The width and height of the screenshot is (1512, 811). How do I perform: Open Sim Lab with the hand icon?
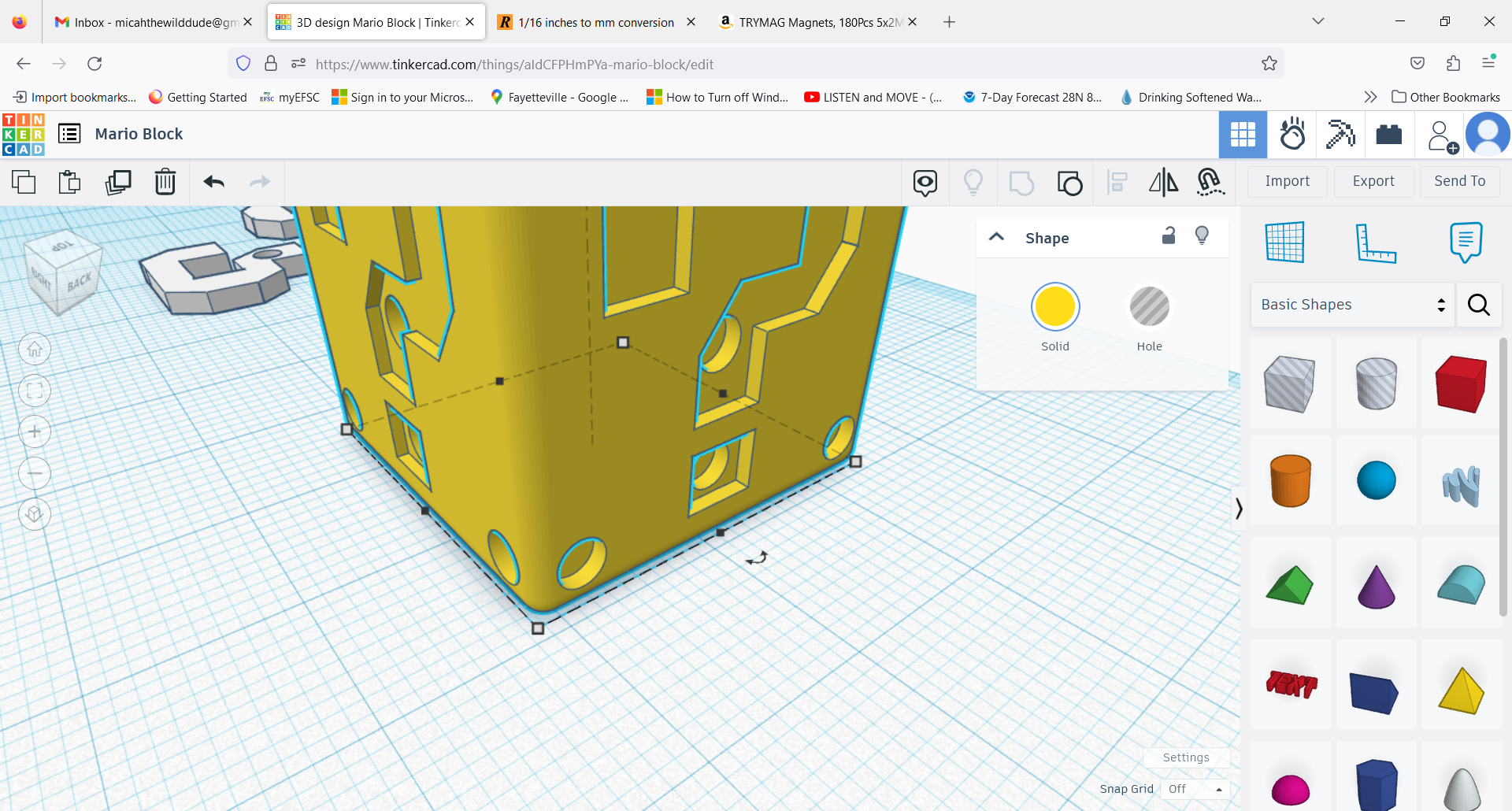click(x=1292, y=135)
